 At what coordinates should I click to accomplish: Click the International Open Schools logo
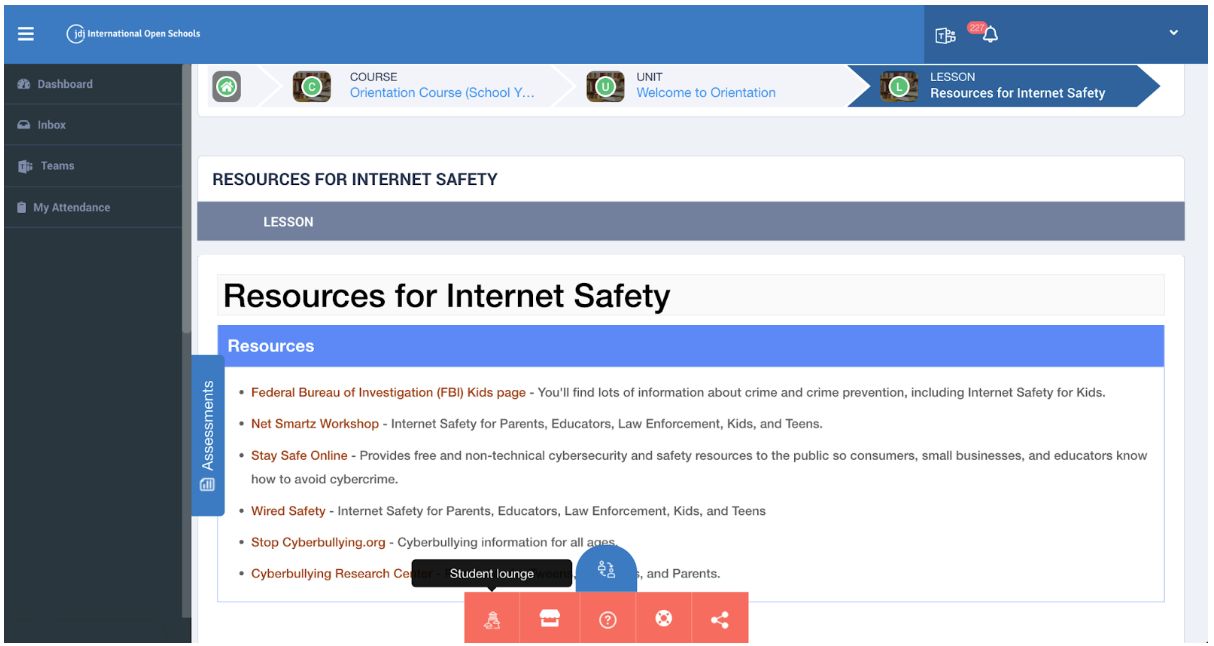(133, 34)
